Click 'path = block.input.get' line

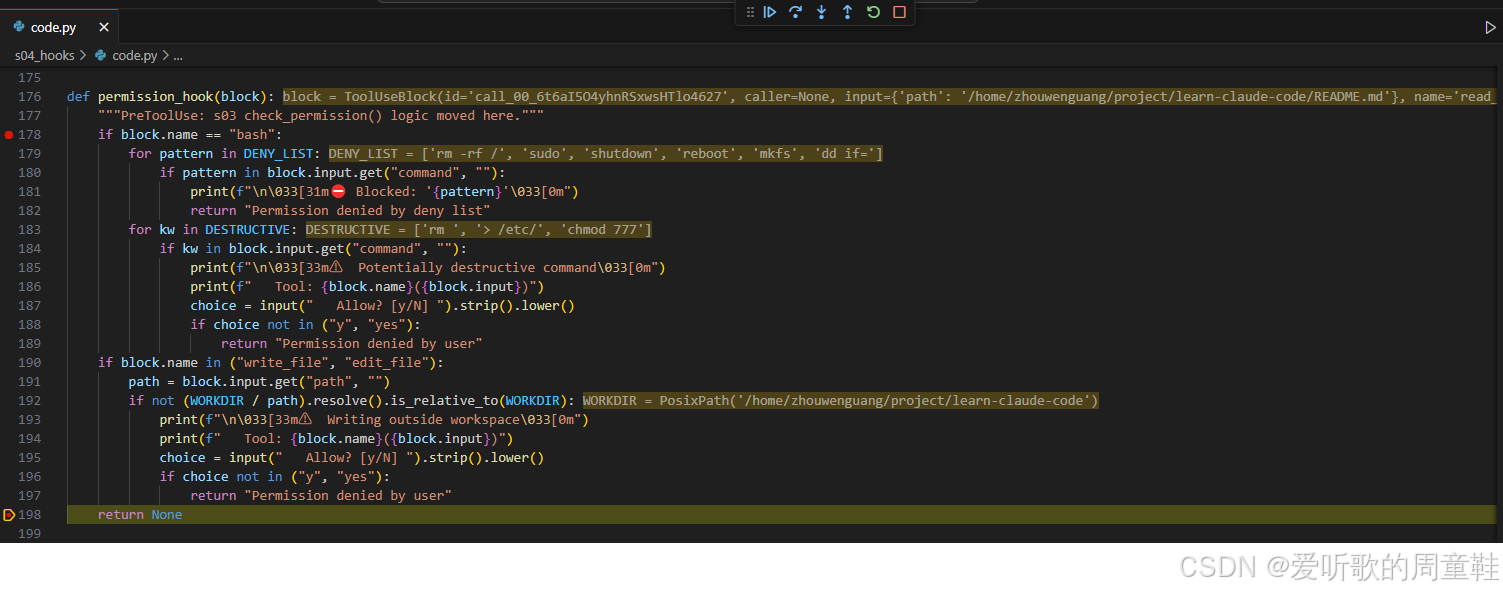point(259,381)
